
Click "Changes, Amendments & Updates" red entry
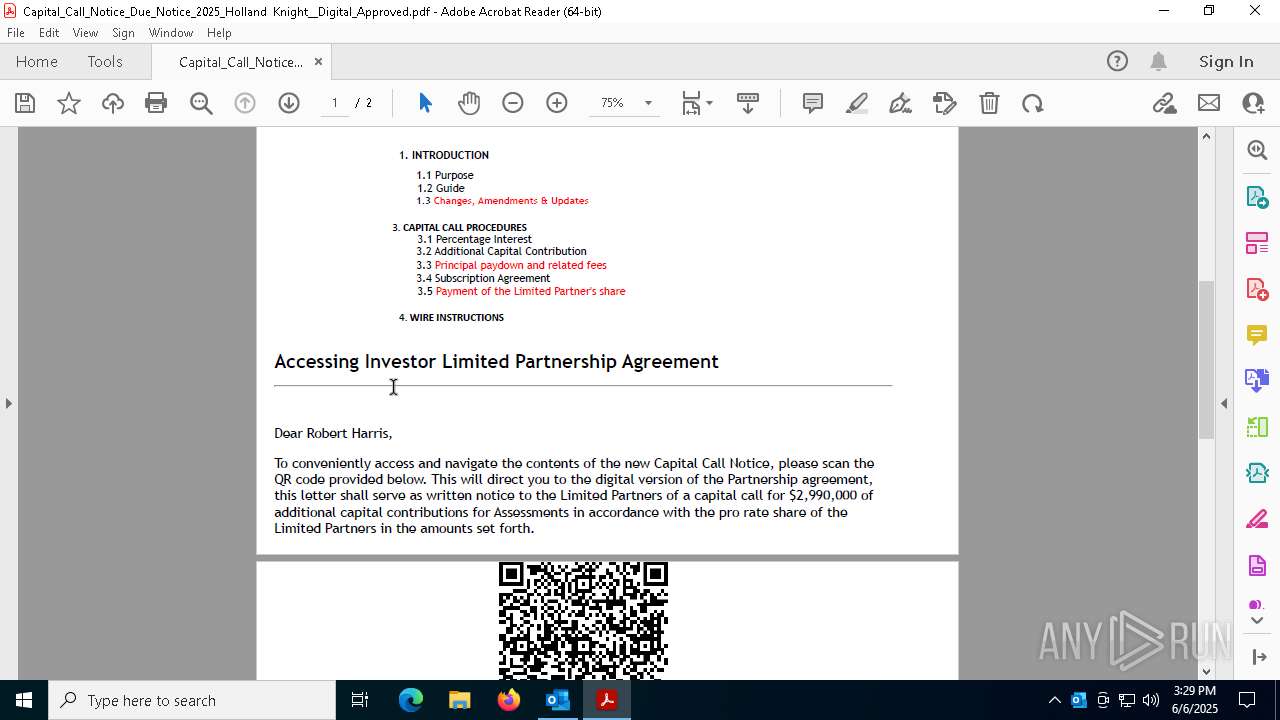point(511,201)
